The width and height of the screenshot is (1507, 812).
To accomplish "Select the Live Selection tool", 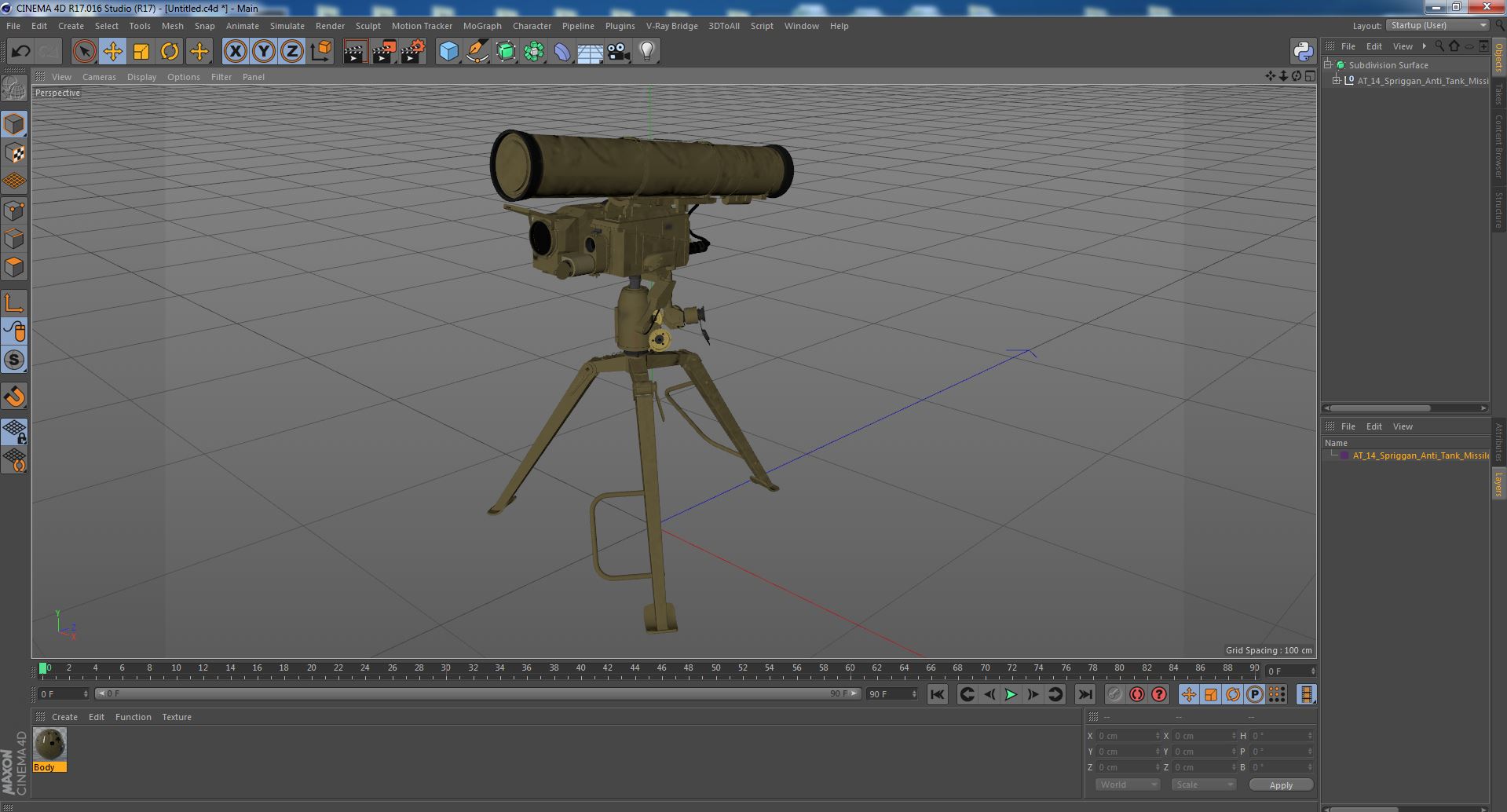I will tap(84, 52).
